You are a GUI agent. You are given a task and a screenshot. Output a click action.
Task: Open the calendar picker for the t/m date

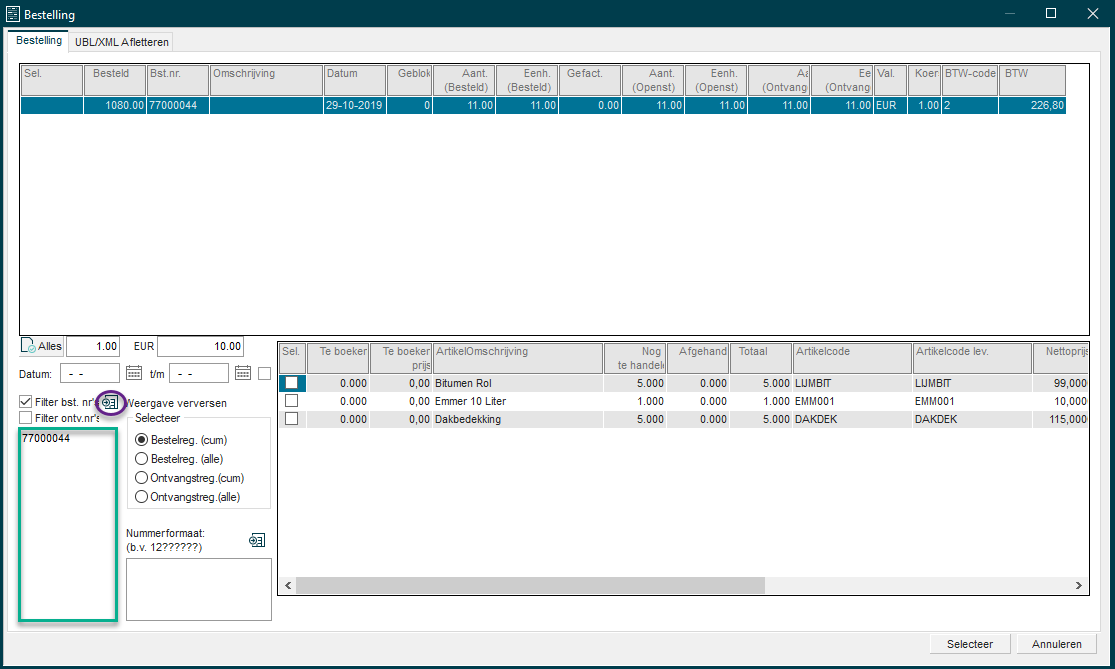243,373
